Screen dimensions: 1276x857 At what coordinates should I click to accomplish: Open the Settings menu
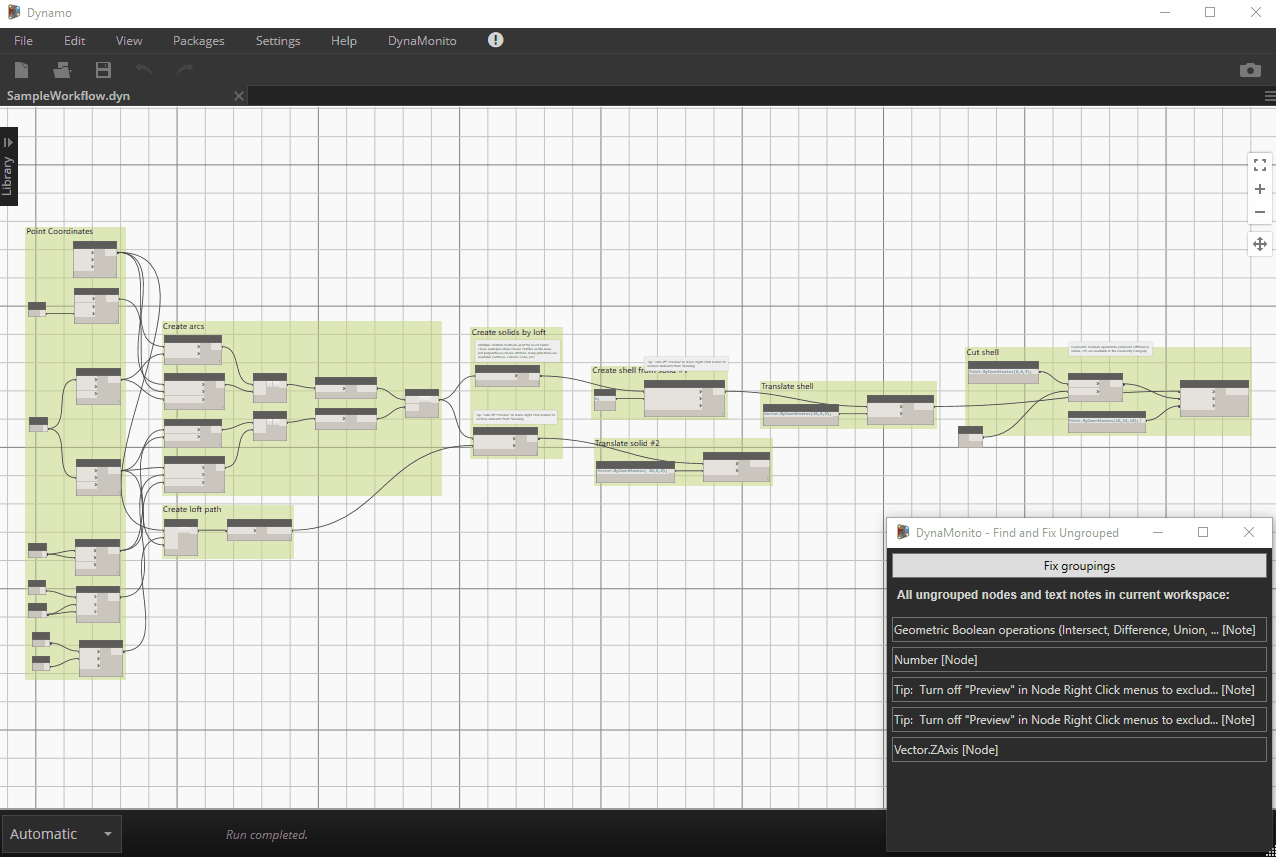pos(278,41)
